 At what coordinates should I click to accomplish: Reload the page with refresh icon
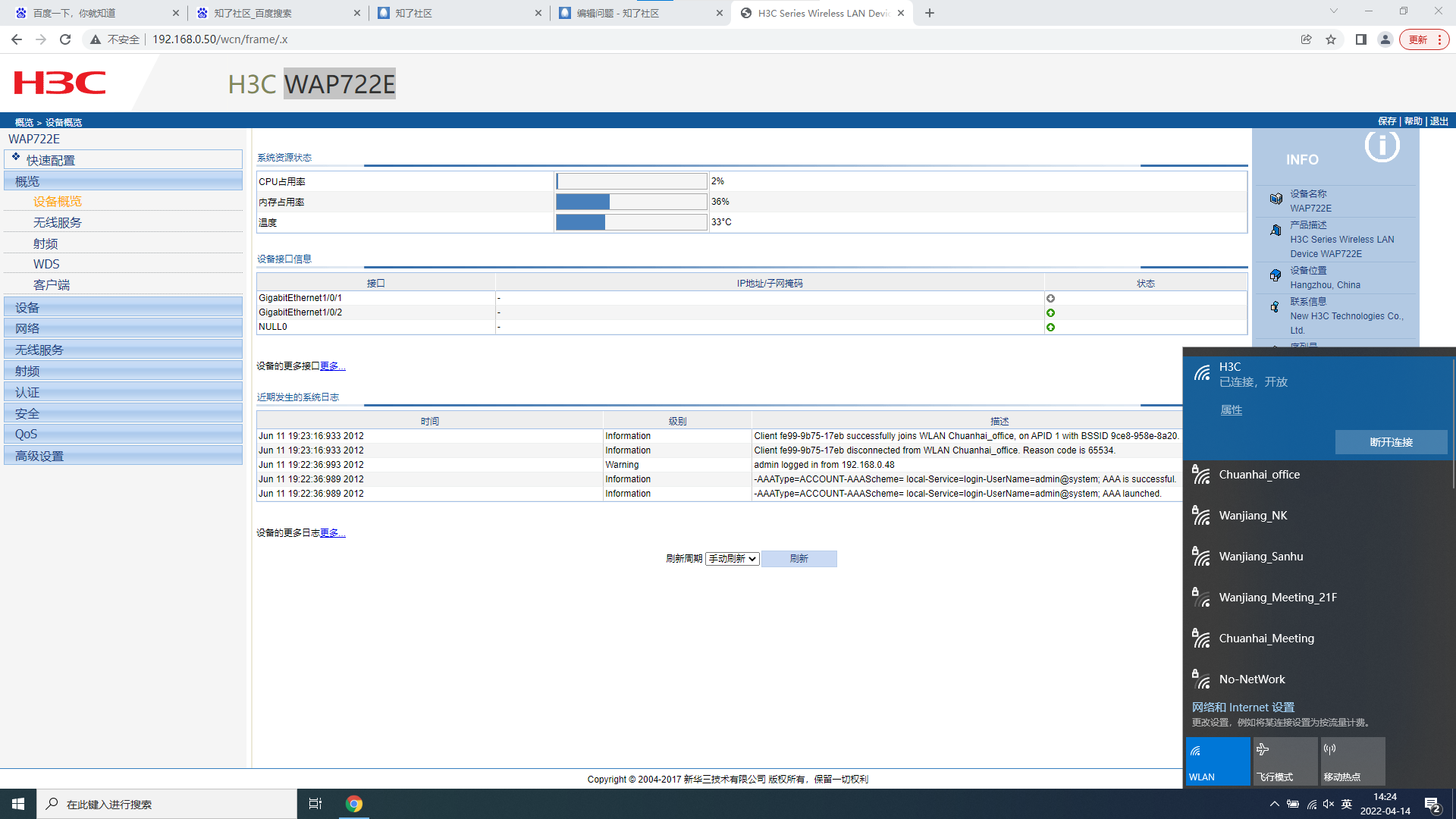click(65, 39)
